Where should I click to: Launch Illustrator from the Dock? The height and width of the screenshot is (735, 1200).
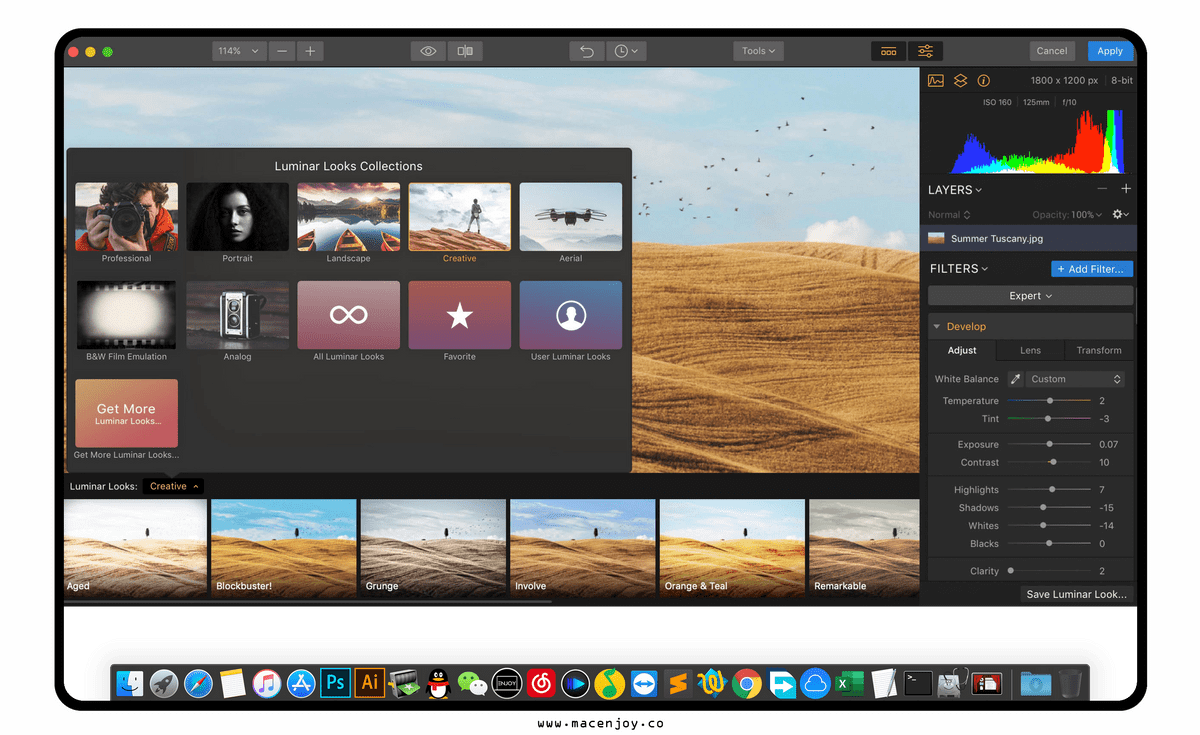[x=369, y=683]
